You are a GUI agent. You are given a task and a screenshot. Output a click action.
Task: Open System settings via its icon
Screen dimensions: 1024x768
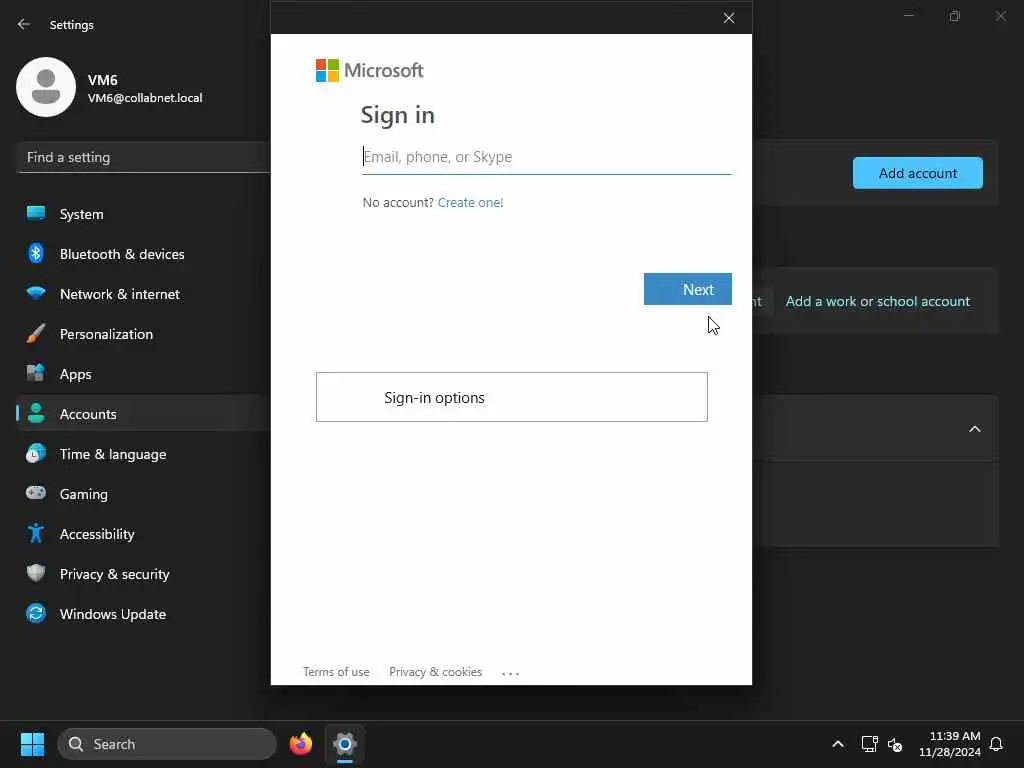tap(36, 214)
